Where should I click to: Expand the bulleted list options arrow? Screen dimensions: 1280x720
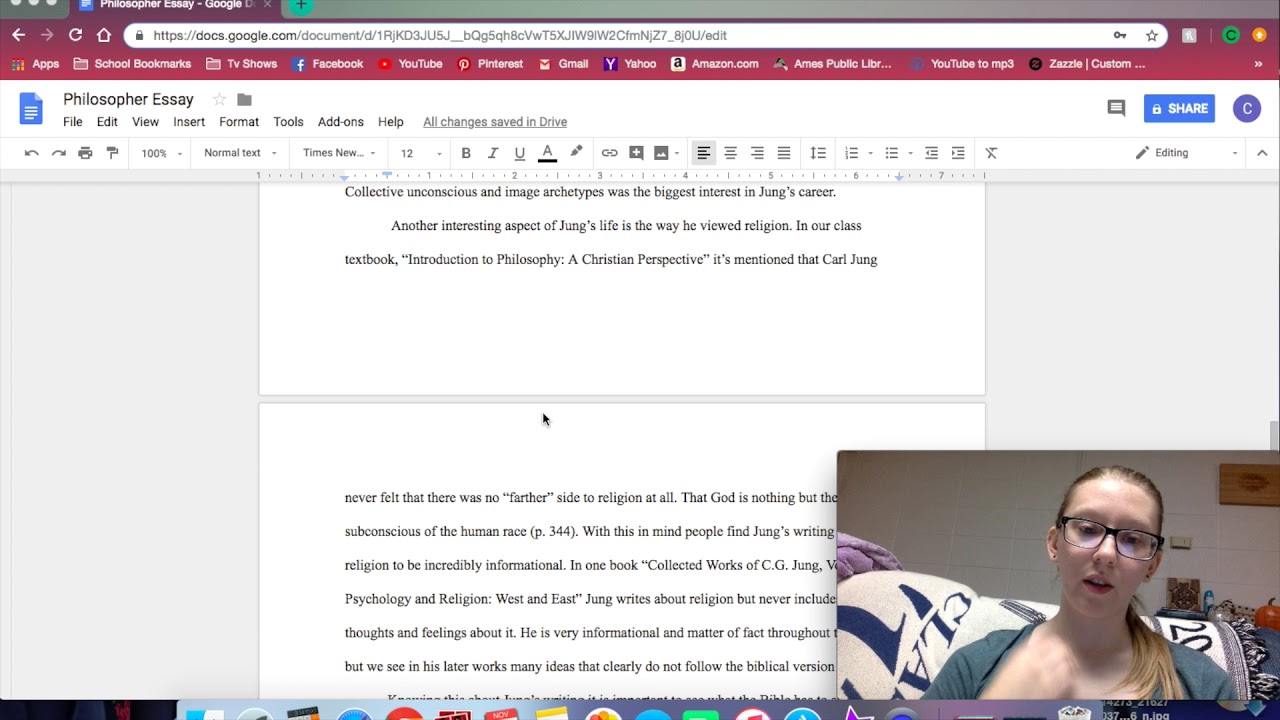[x=910, y=153]
